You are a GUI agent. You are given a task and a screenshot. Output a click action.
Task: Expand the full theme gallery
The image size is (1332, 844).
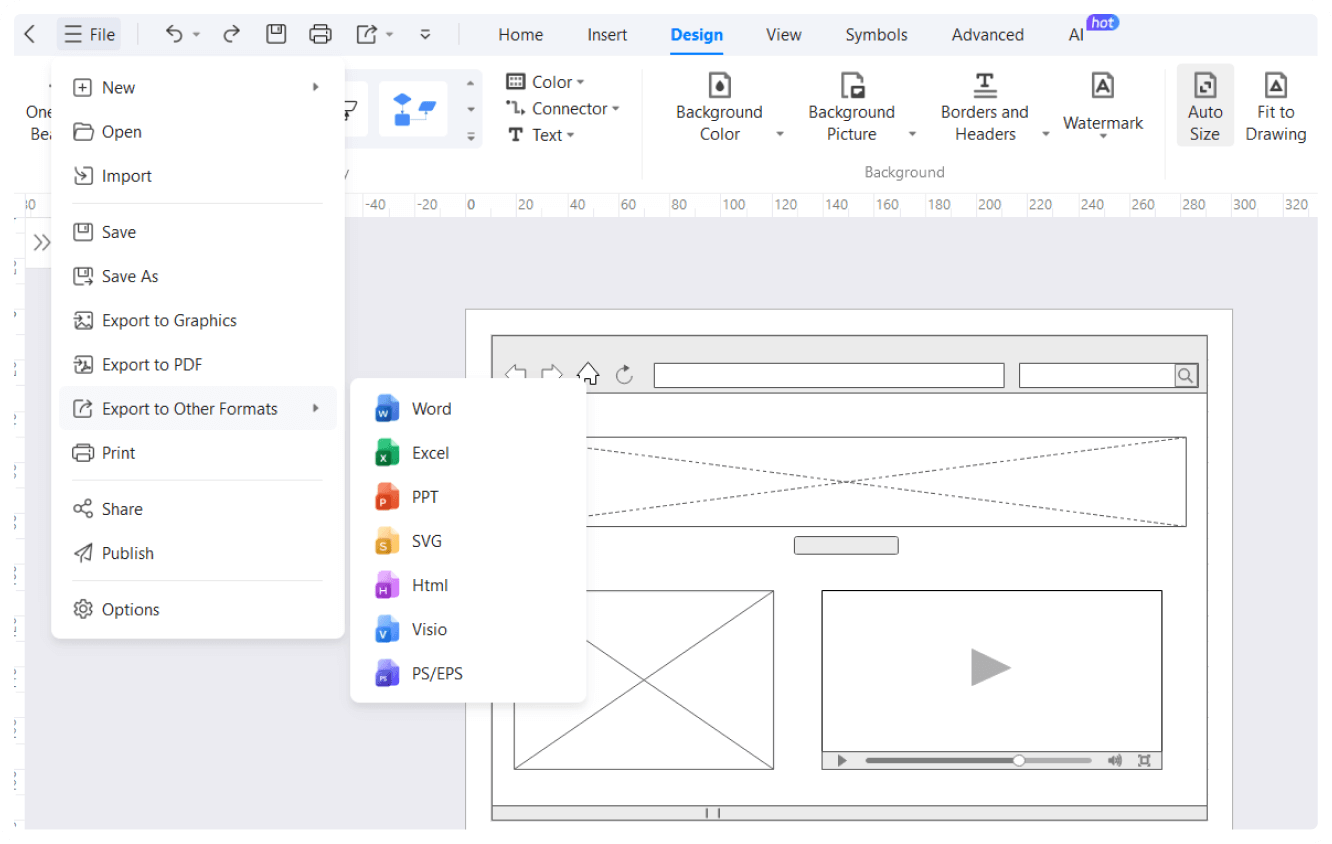[x=470, y=136]
